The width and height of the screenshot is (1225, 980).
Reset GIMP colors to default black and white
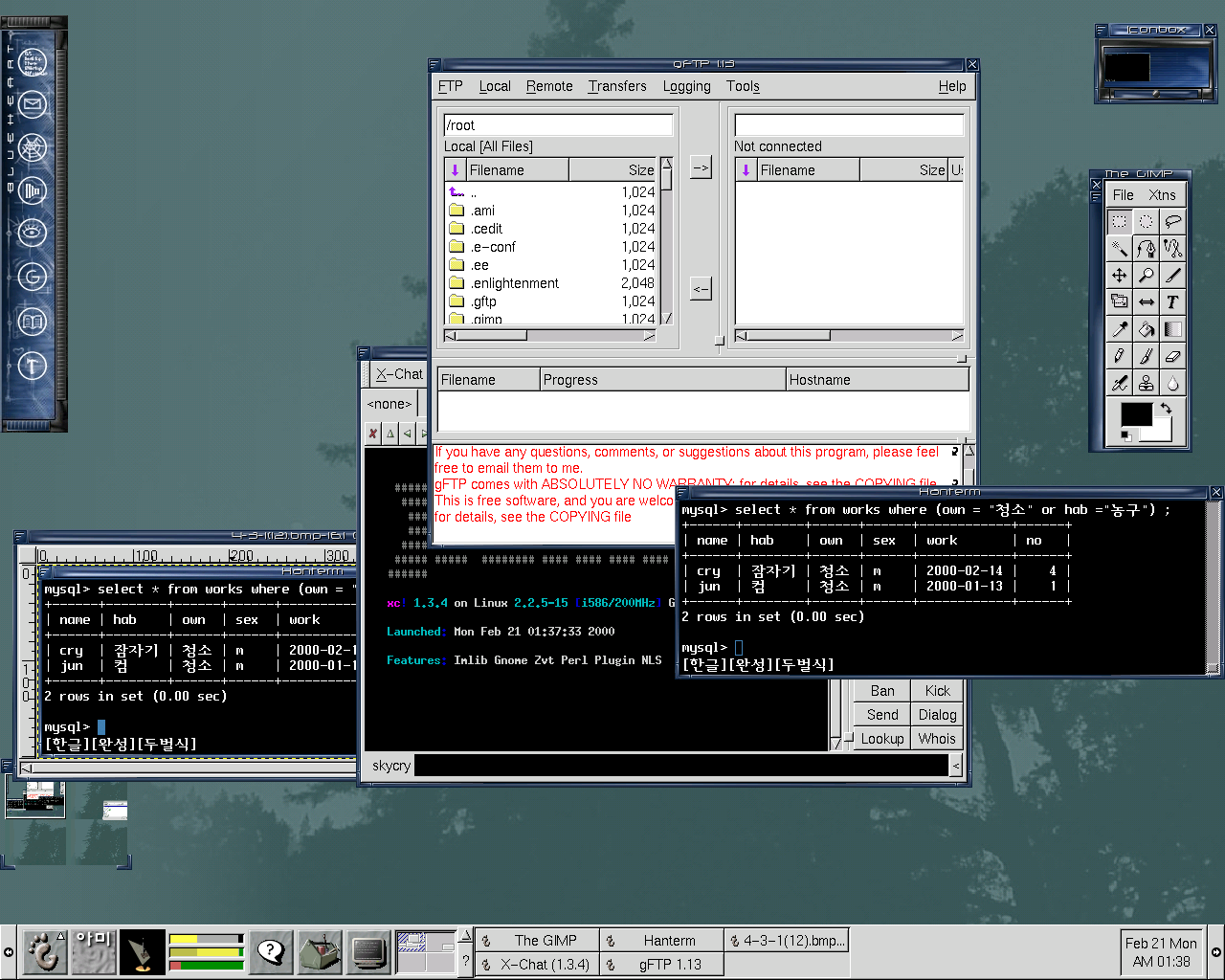point(1125,436)
